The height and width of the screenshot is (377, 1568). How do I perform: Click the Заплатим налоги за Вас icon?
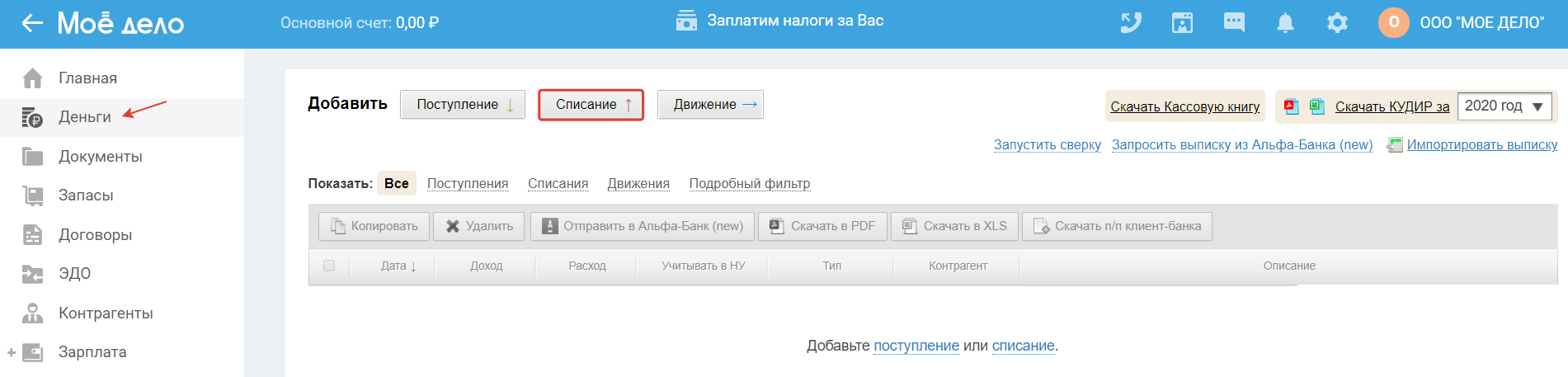point(686,21)
